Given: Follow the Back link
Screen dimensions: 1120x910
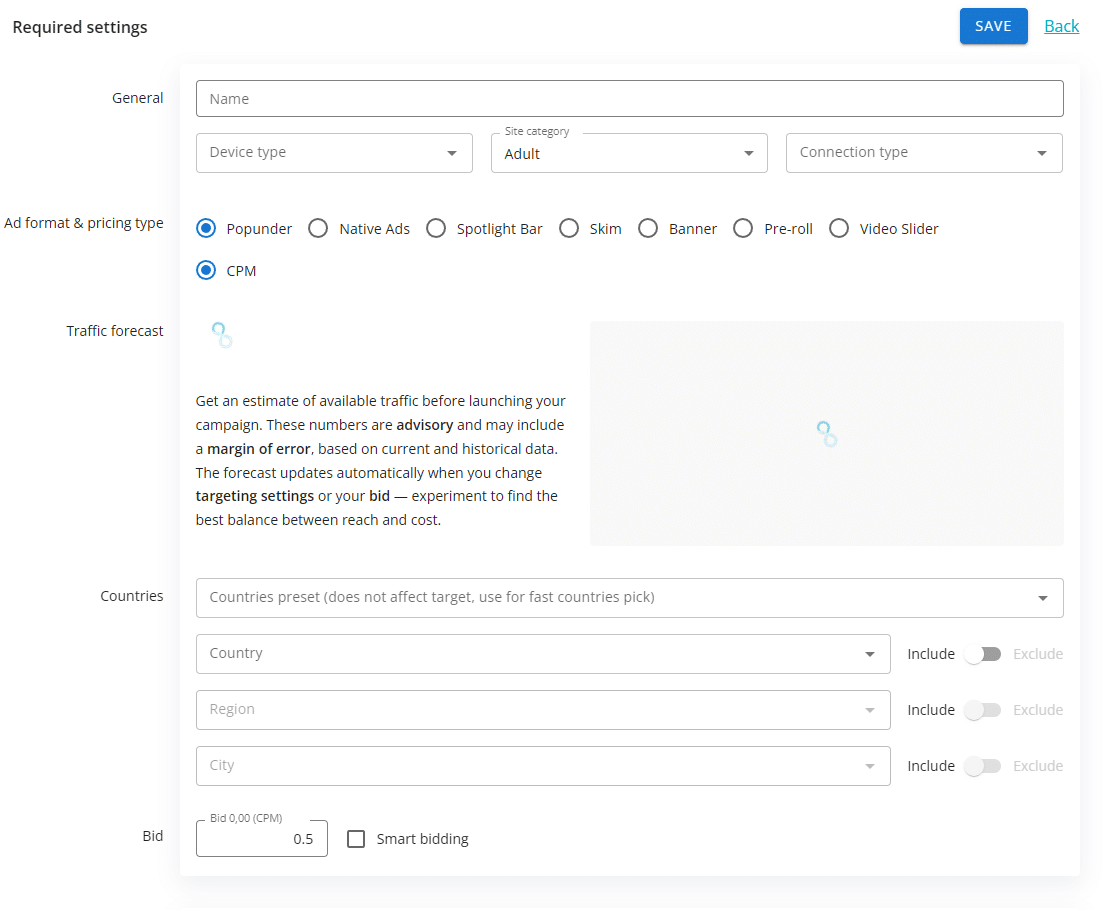Looking at the screenshot, I should [x=1061, y=26].
